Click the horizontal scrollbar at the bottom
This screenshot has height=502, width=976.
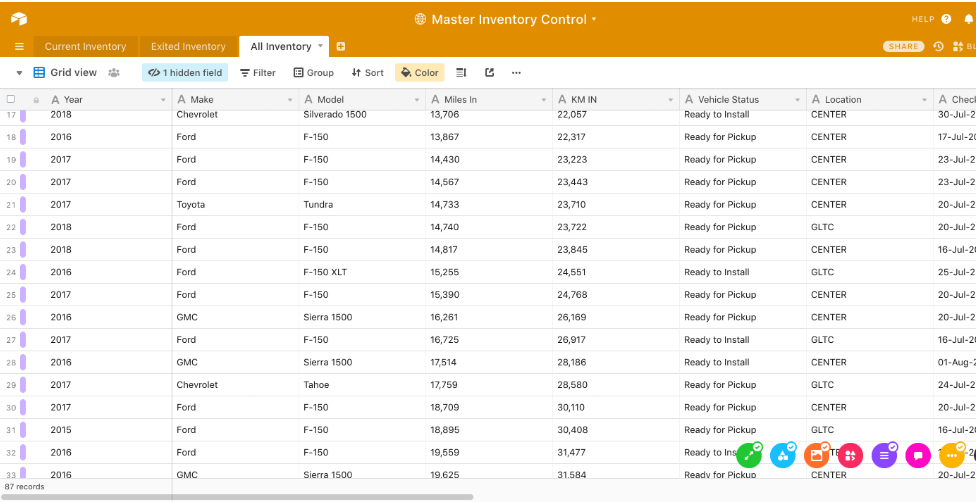[237, 497]
